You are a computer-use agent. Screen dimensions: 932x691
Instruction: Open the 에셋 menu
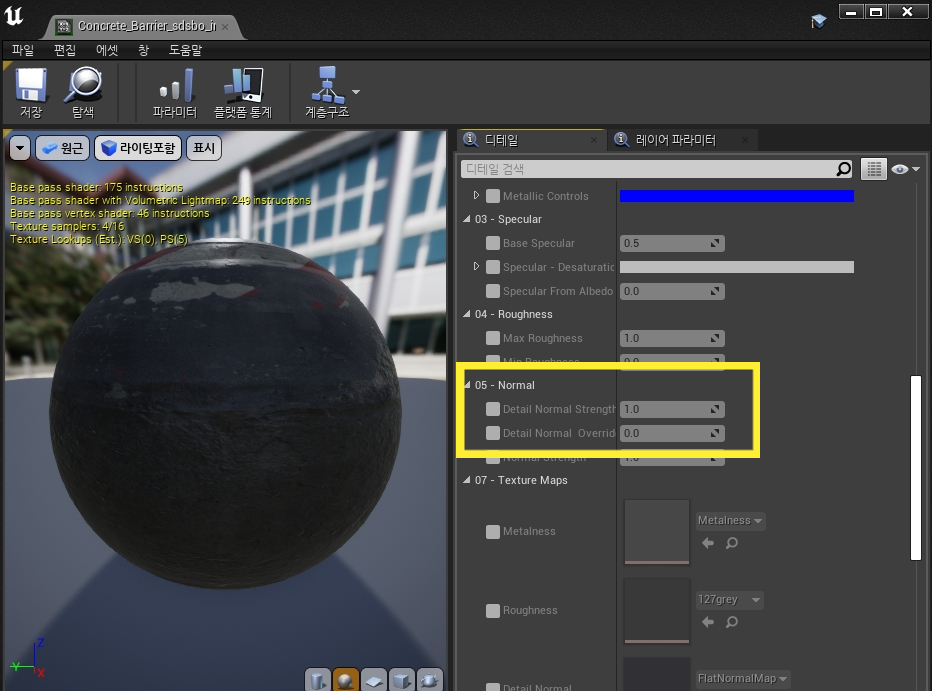click(107, 51)
